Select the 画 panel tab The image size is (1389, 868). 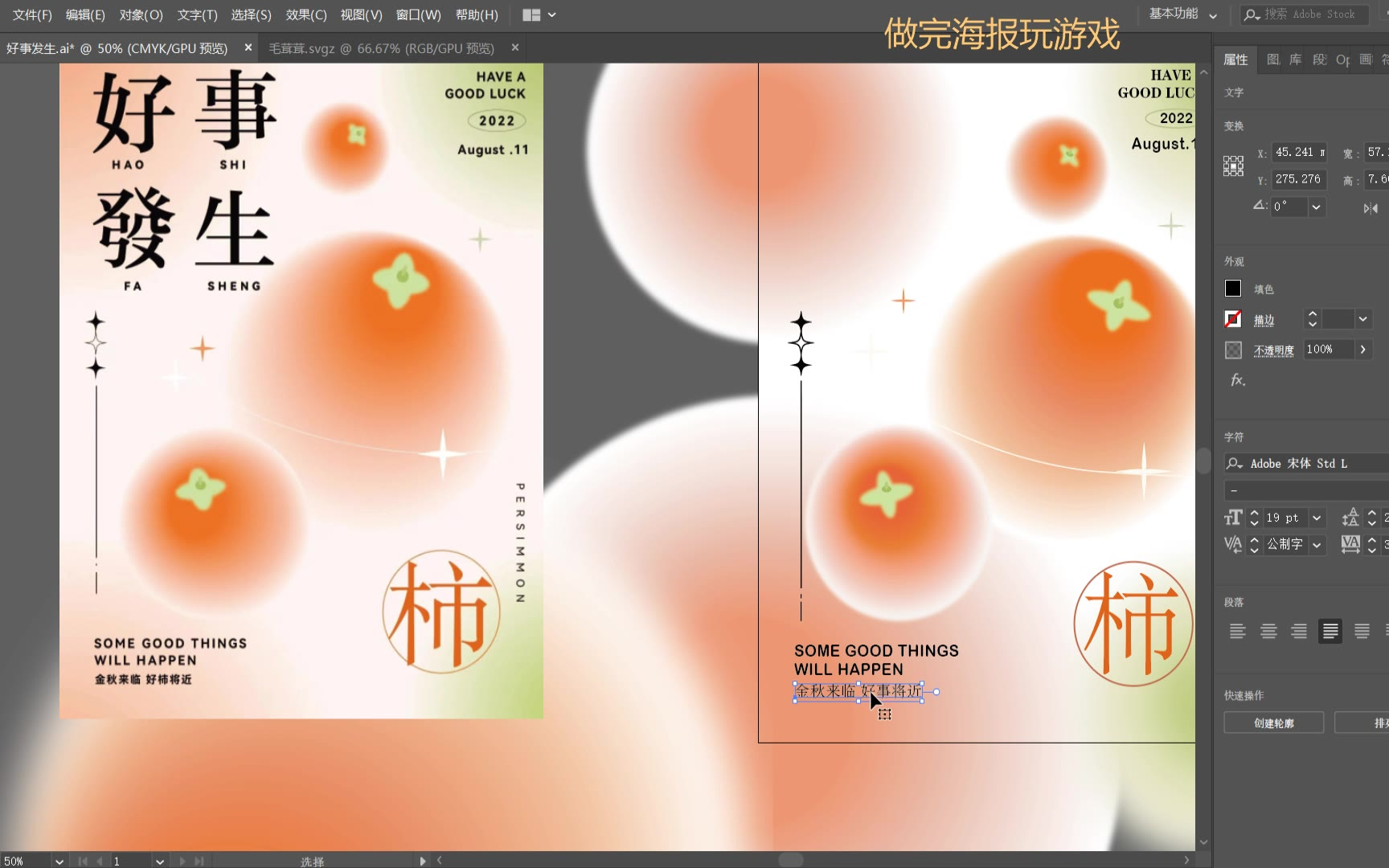click(1366, 59)
